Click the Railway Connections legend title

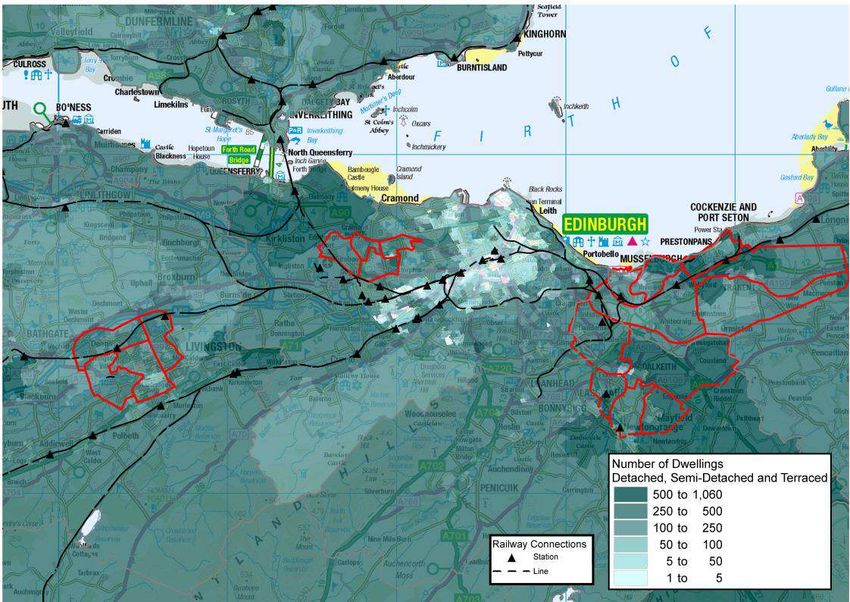[539, 544]
